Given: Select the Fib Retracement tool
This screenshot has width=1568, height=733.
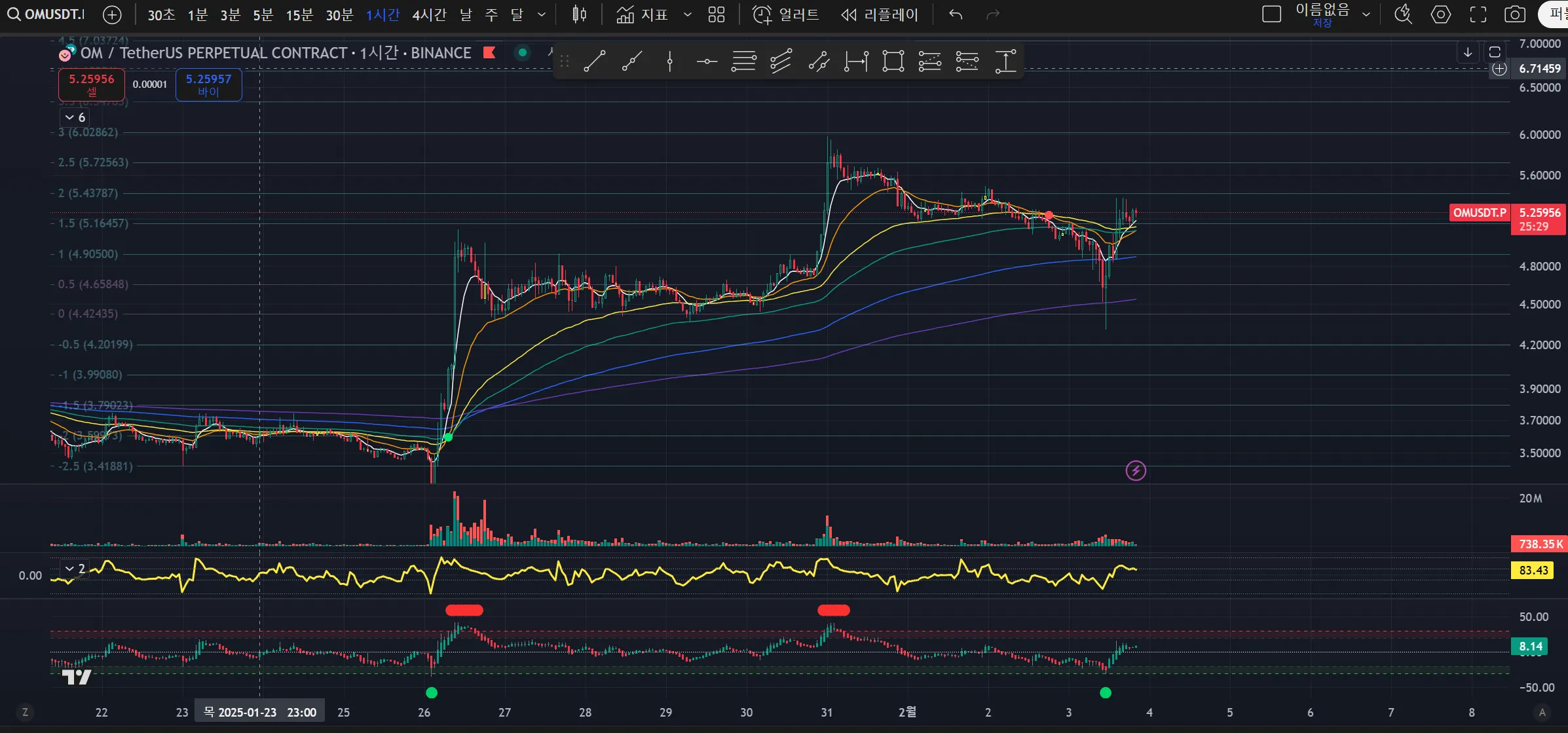Looking at the screenshot, I should 743,62.
